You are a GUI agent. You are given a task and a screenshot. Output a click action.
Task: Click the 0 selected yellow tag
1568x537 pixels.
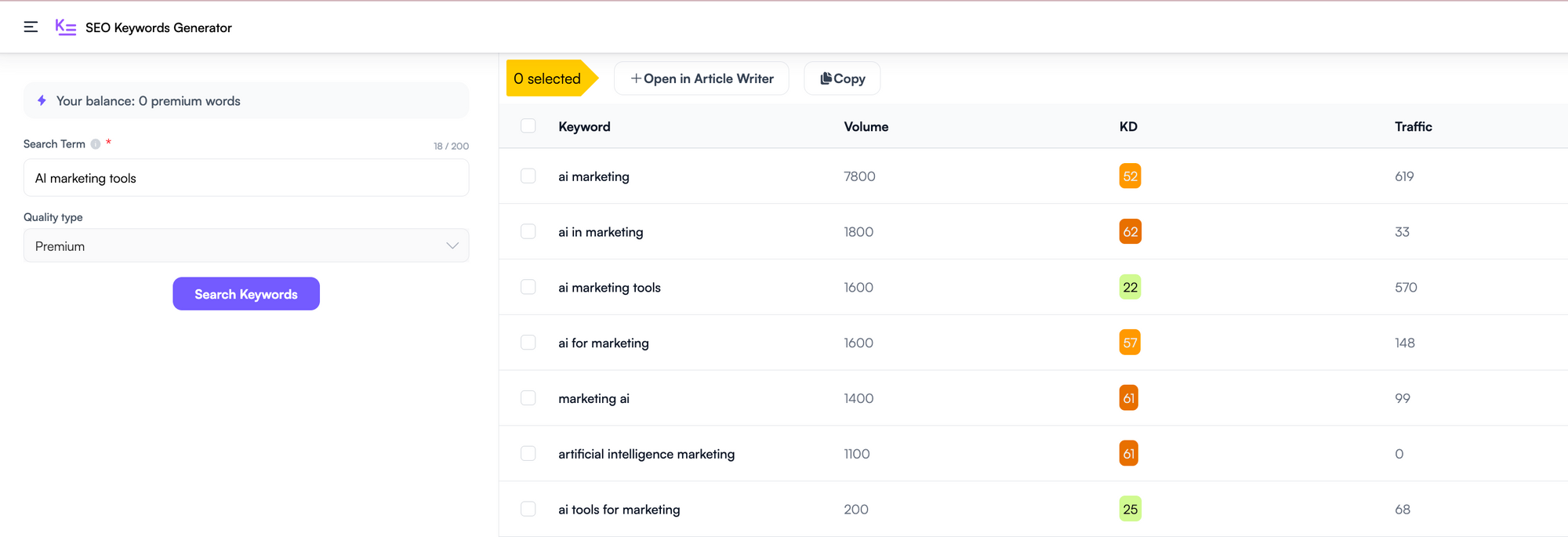(x=547, y=78)
